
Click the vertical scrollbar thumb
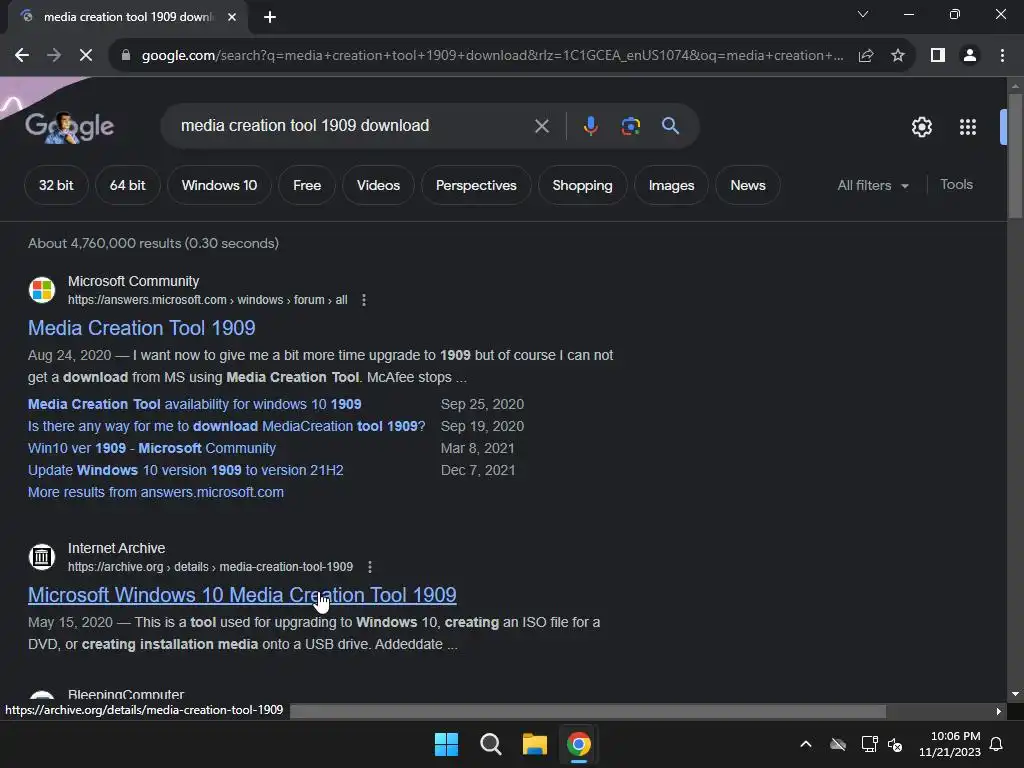(1015, 155)
